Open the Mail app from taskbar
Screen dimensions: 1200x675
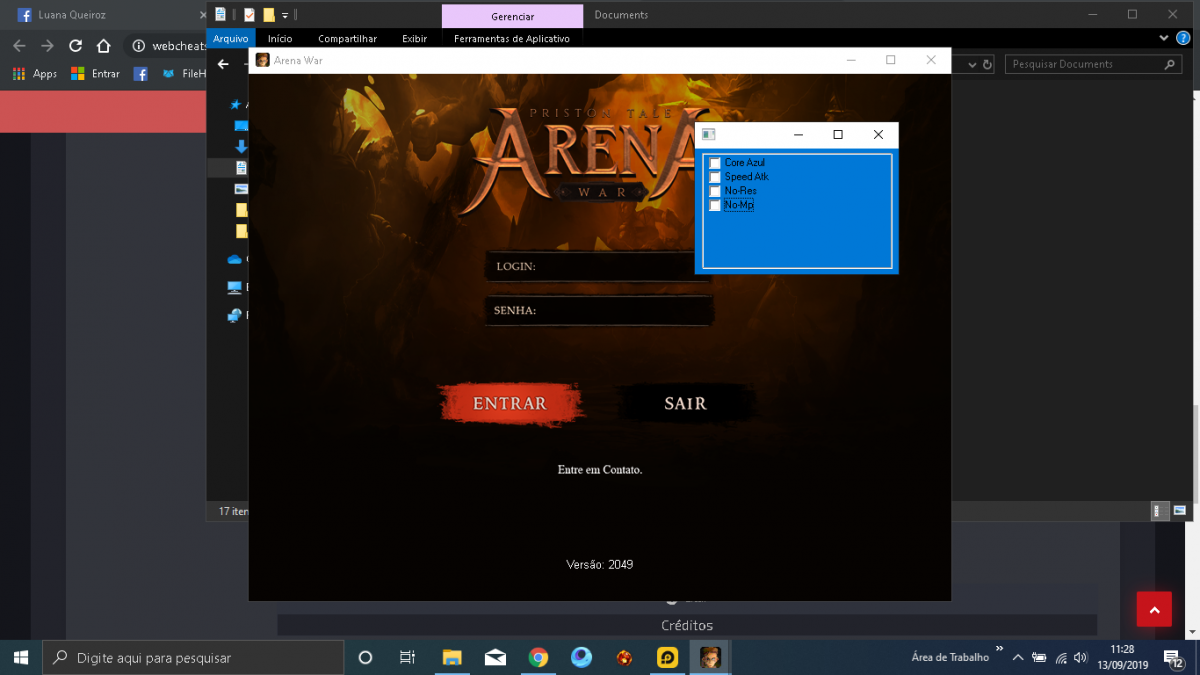pyautogui.click(x=495, y=657)
